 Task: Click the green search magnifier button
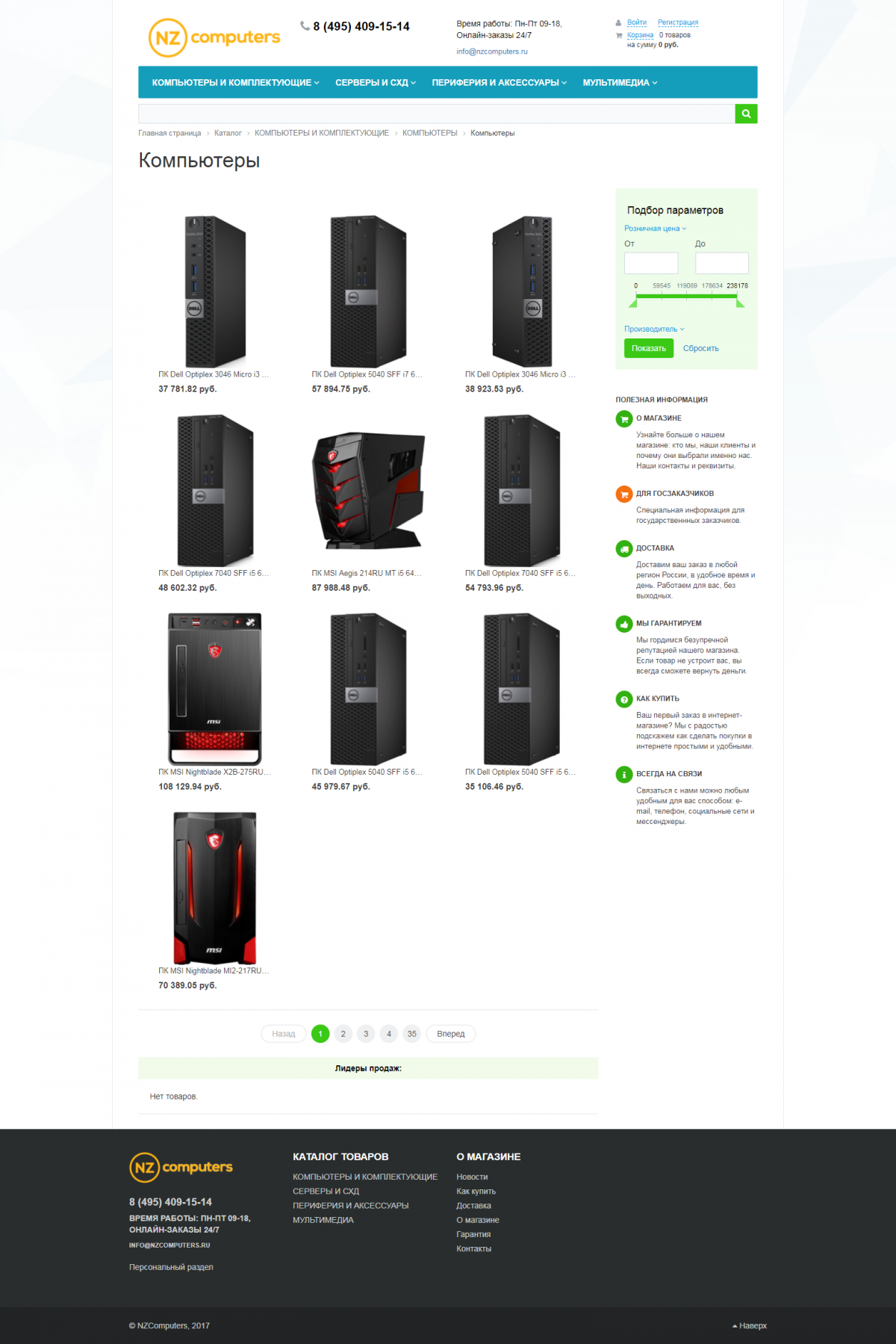746,114
